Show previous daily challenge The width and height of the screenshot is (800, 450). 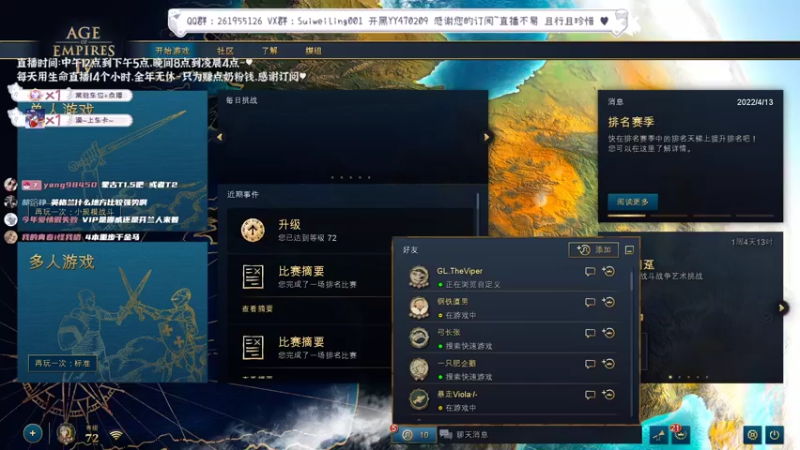[x=220, y=137]
